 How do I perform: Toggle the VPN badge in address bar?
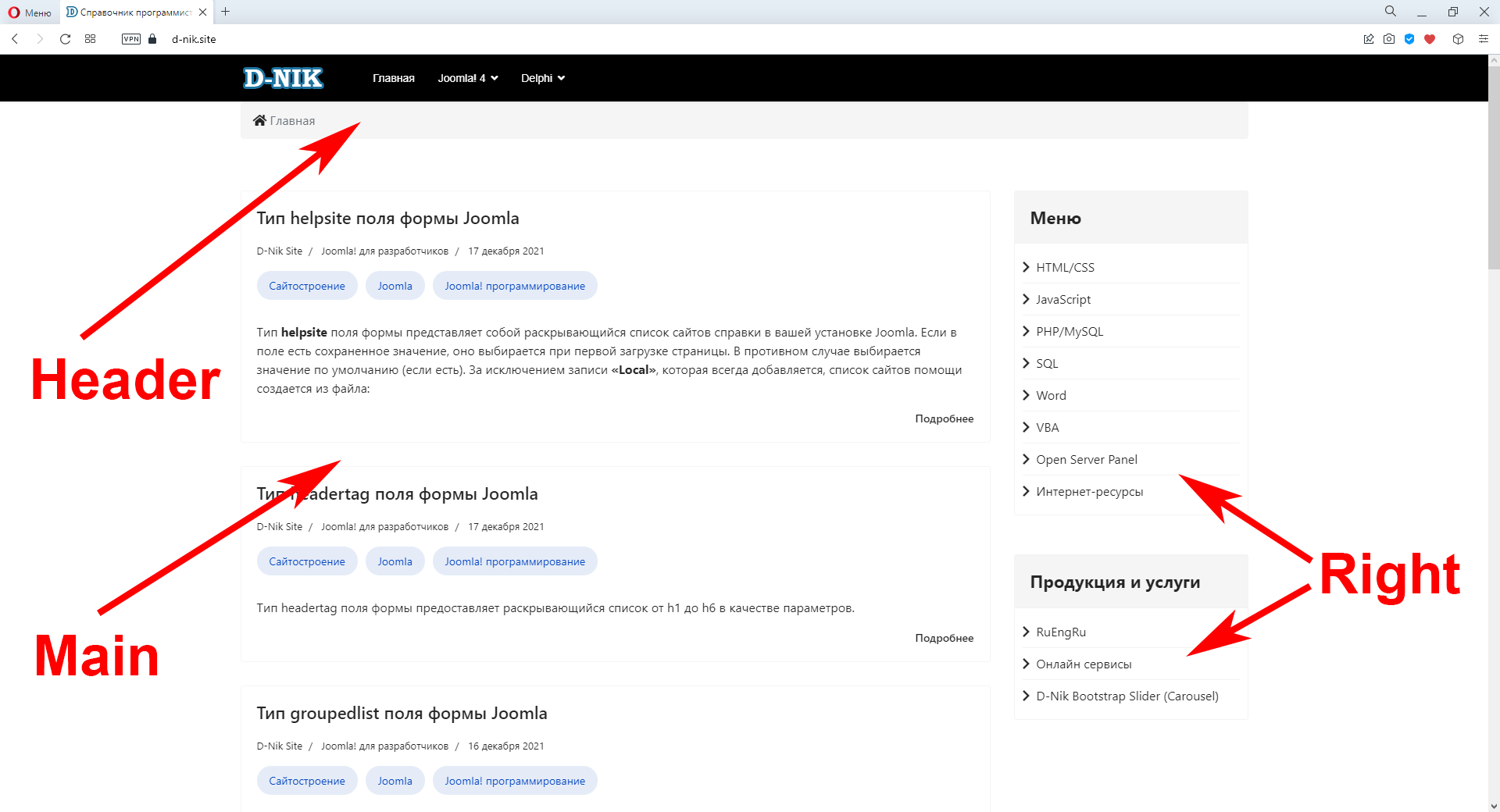click(131, 39)
